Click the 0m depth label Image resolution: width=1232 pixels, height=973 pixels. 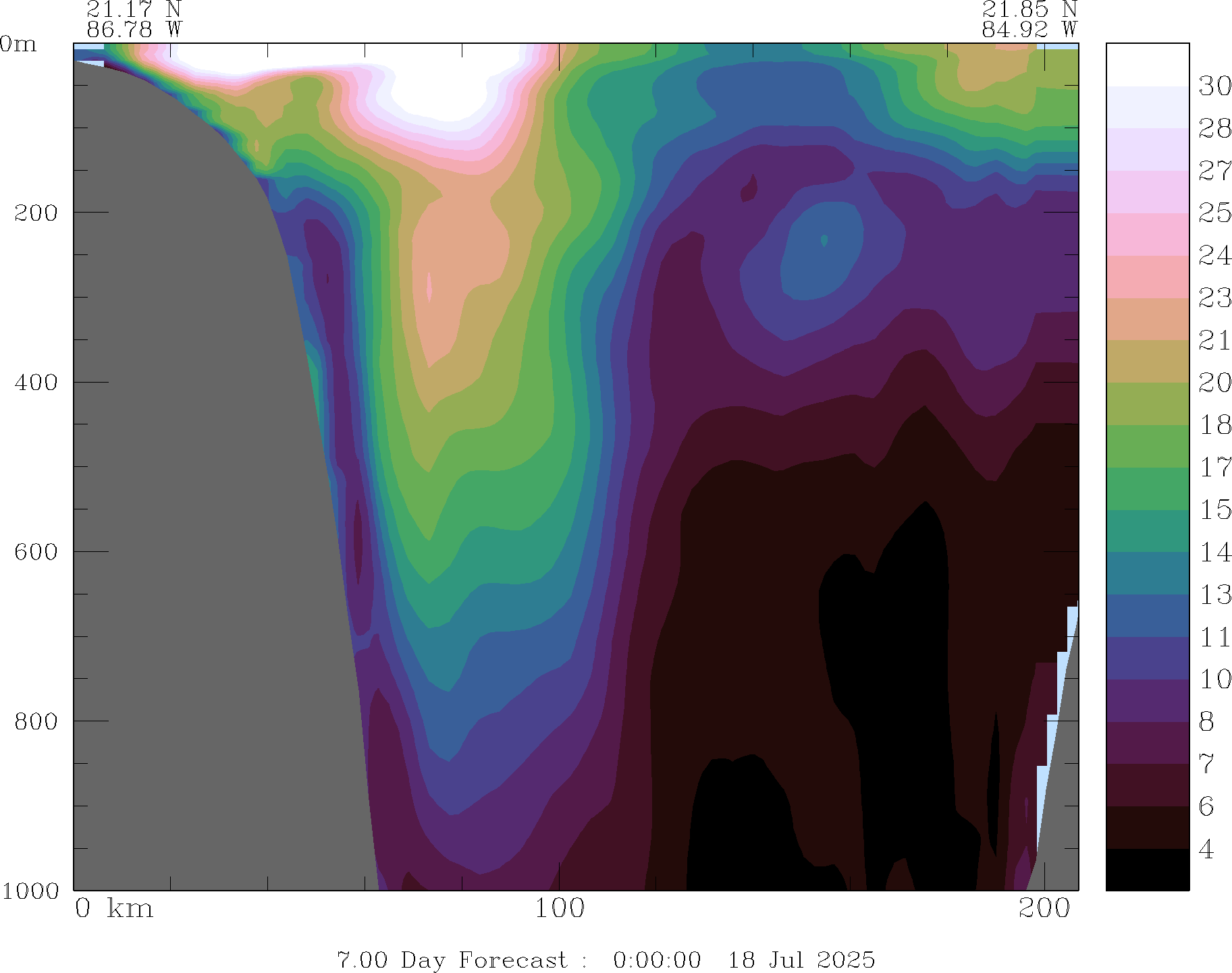pos(18,45)
